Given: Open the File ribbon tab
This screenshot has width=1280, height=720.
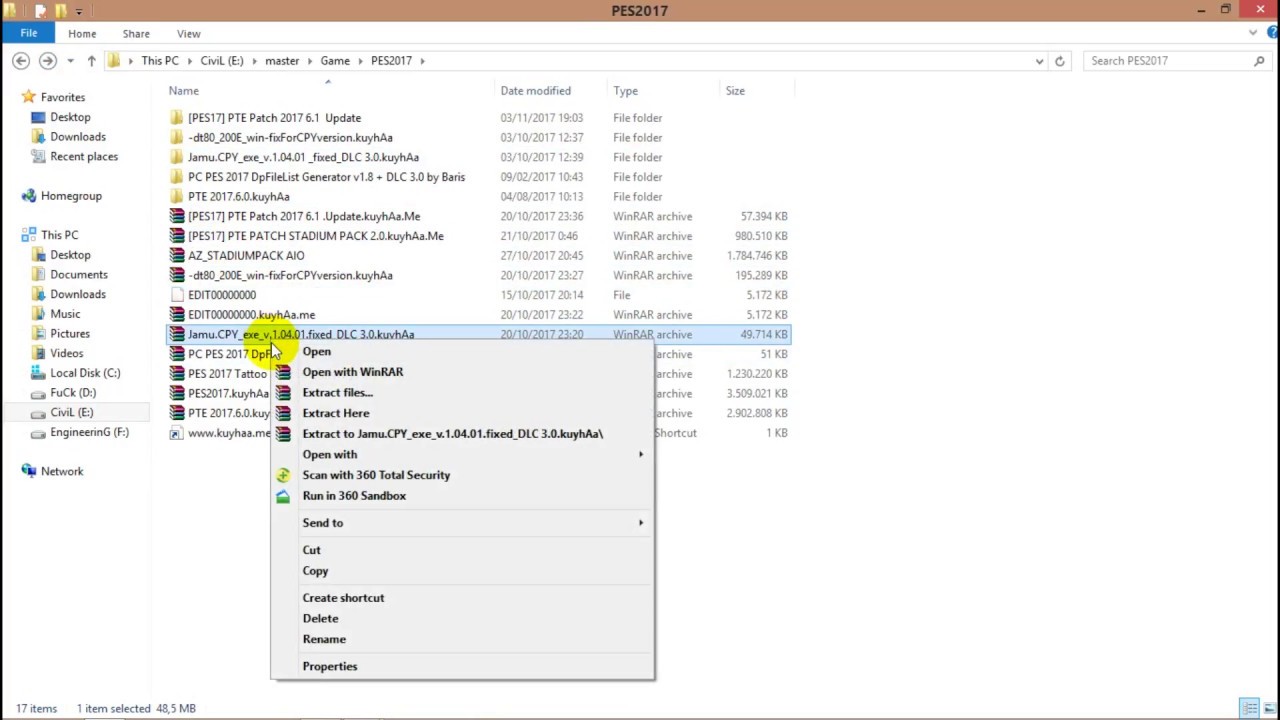Looking at the screenshot, I should click(x=29, y=34).
